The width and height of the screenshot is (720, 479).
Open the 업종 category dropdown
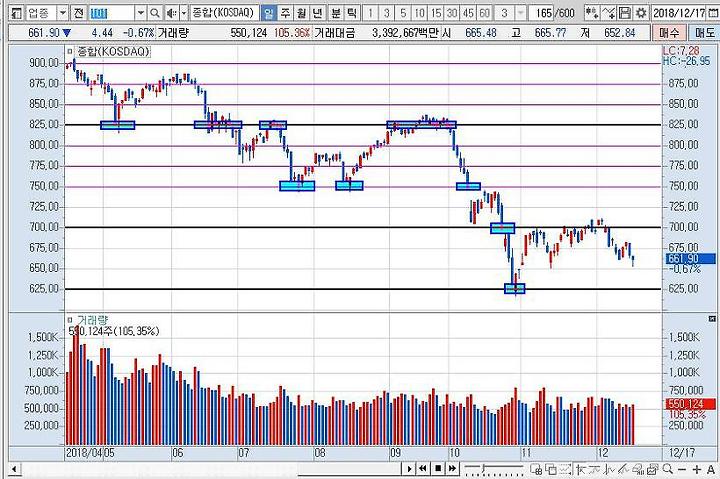(63, 13)
